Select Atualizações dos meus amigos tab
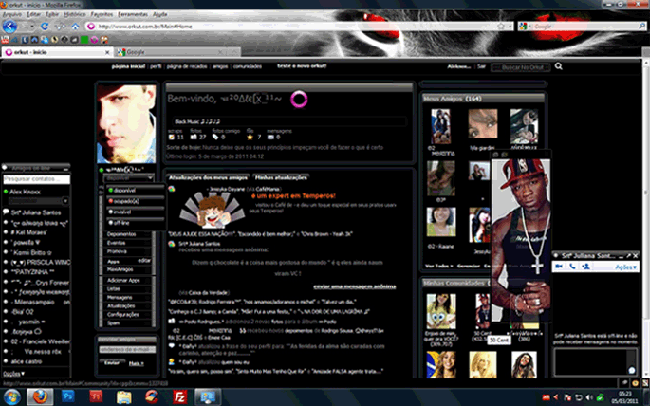The height and width of the screenshot is (406, 650). point(208,177)
